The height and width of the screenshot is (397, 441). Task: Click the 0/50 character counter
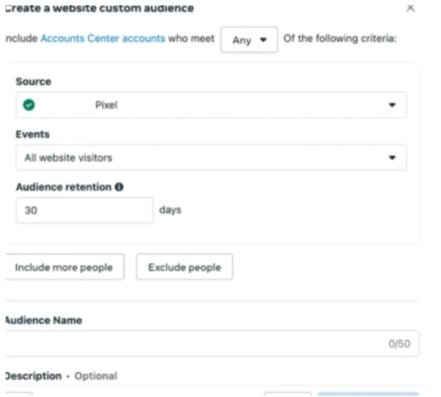coord(399,344)
